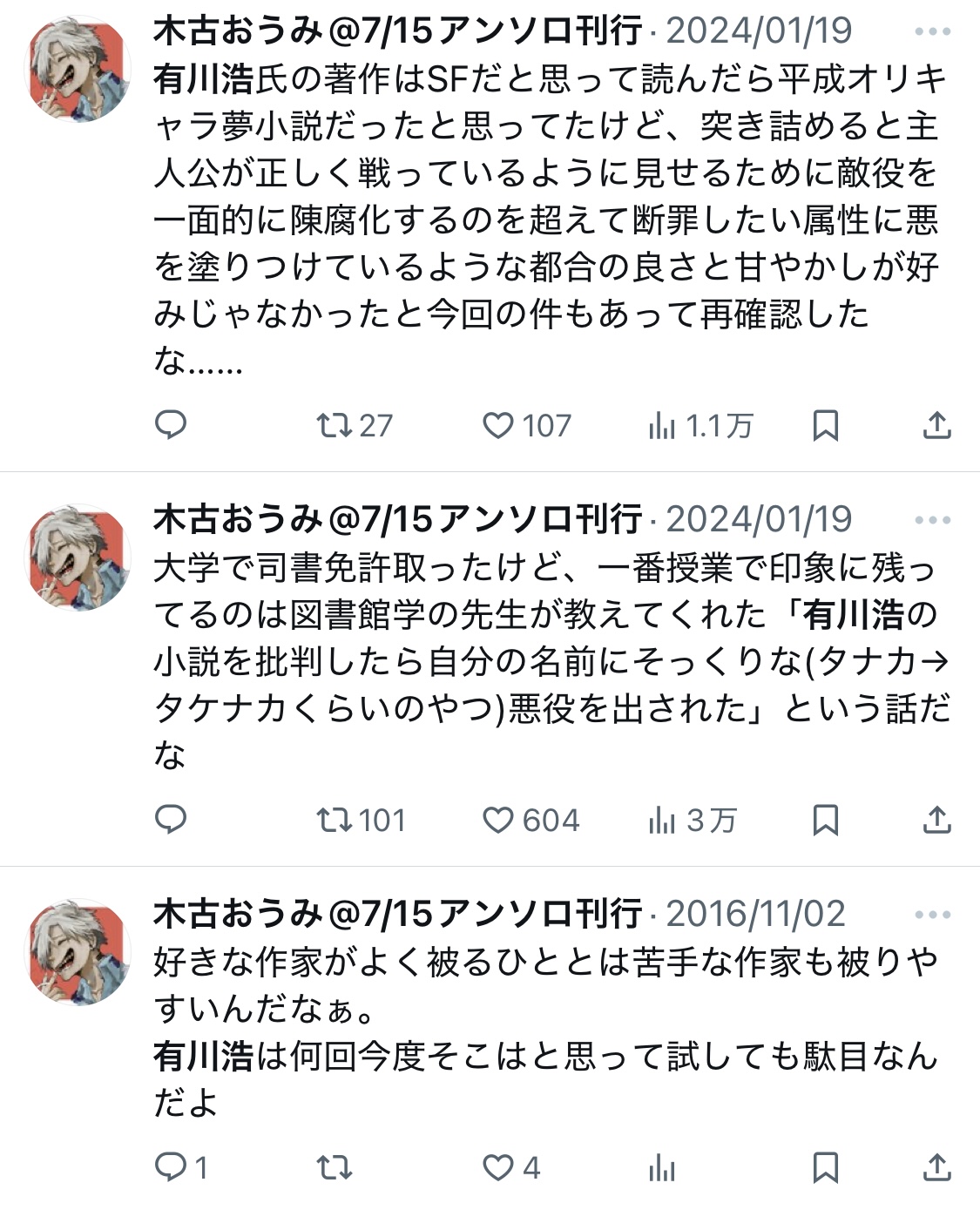Bookmark the first tweet
Viewport: 980px width, 1230px height.
pos(825,425)
